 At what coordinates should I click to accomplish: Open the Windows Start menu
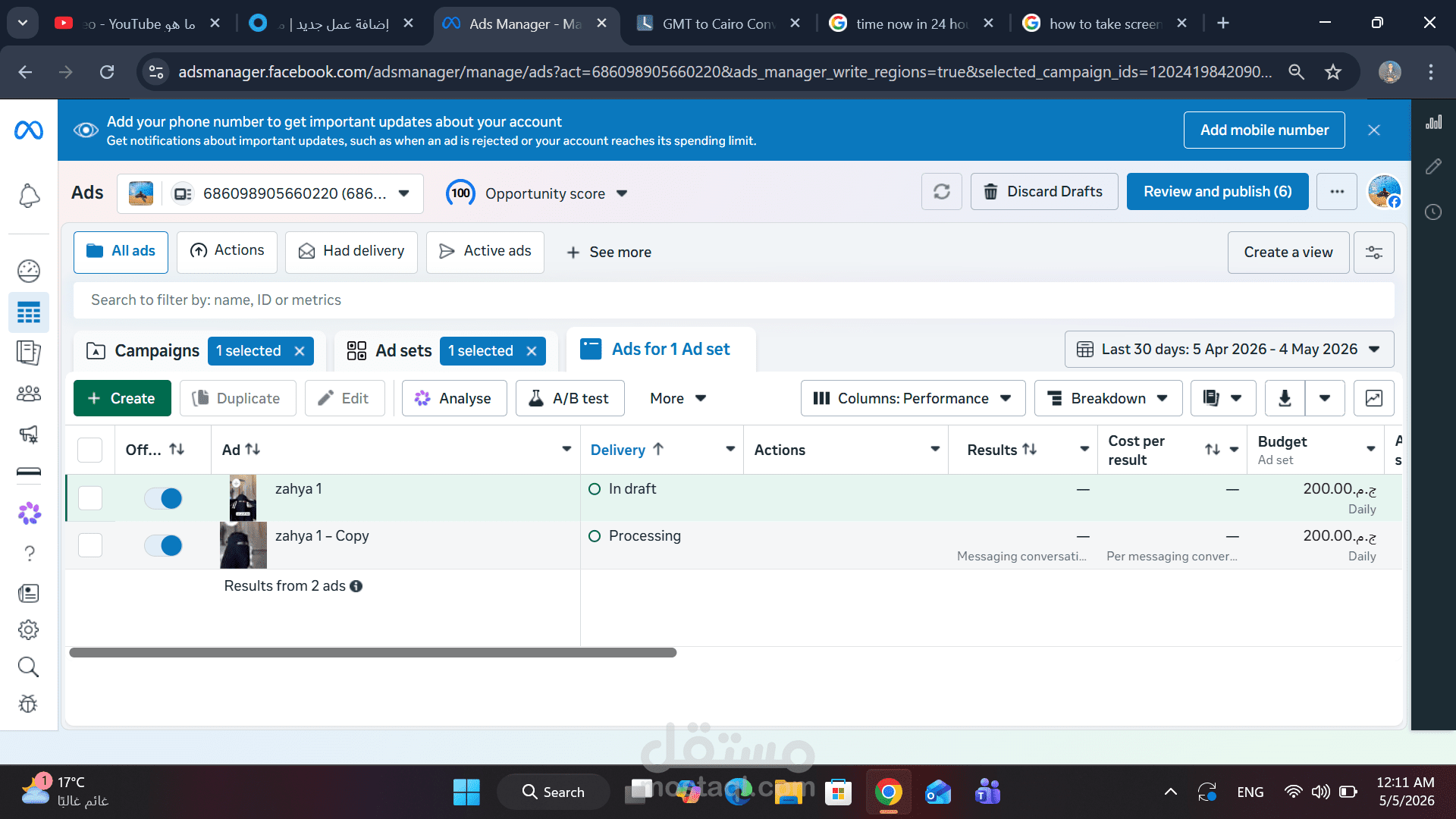[466, 792]
